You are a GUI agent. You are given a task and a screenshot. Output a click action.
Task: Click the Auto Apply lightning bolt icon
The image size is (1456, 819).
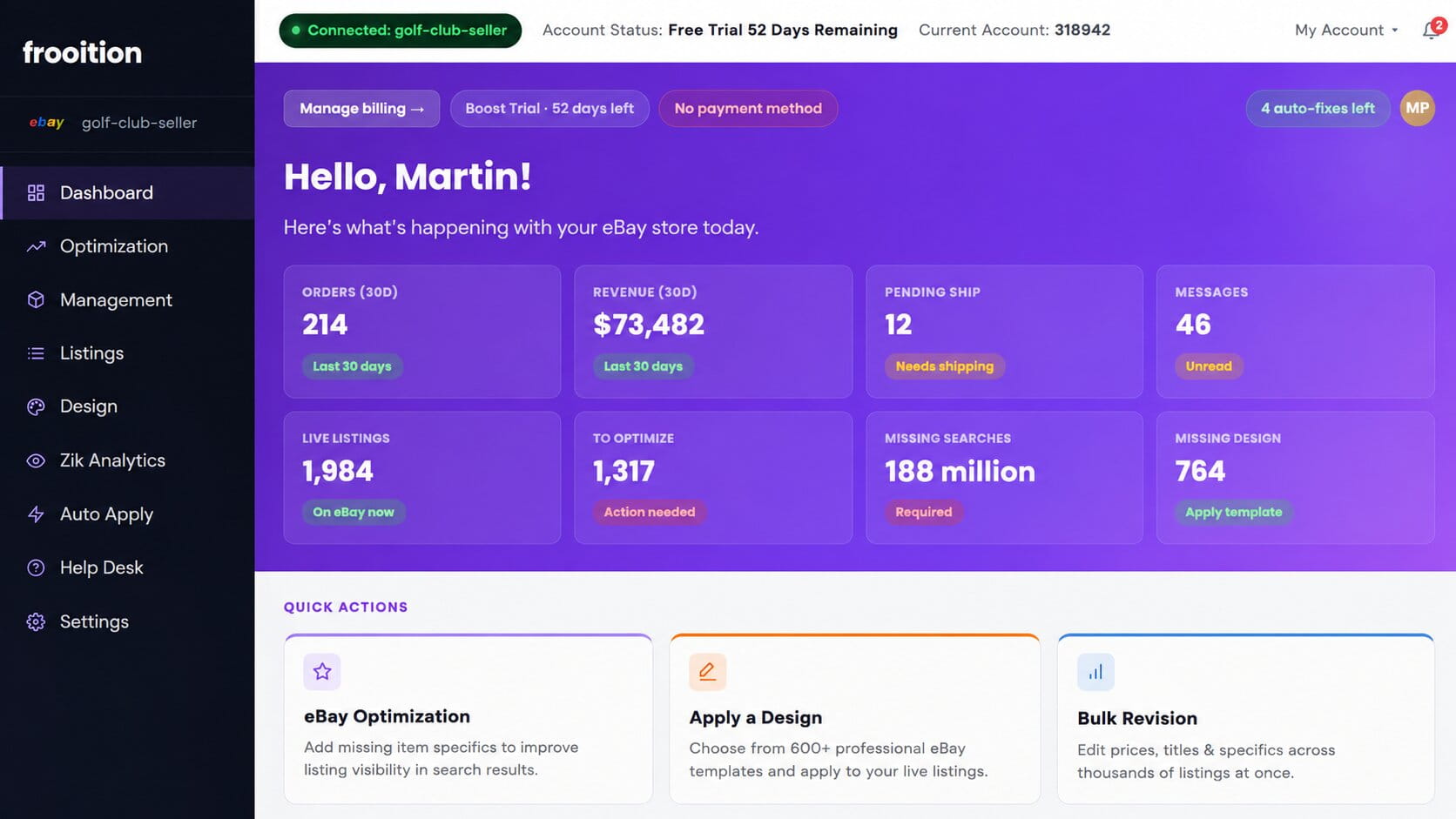click(x=36, y=514)
